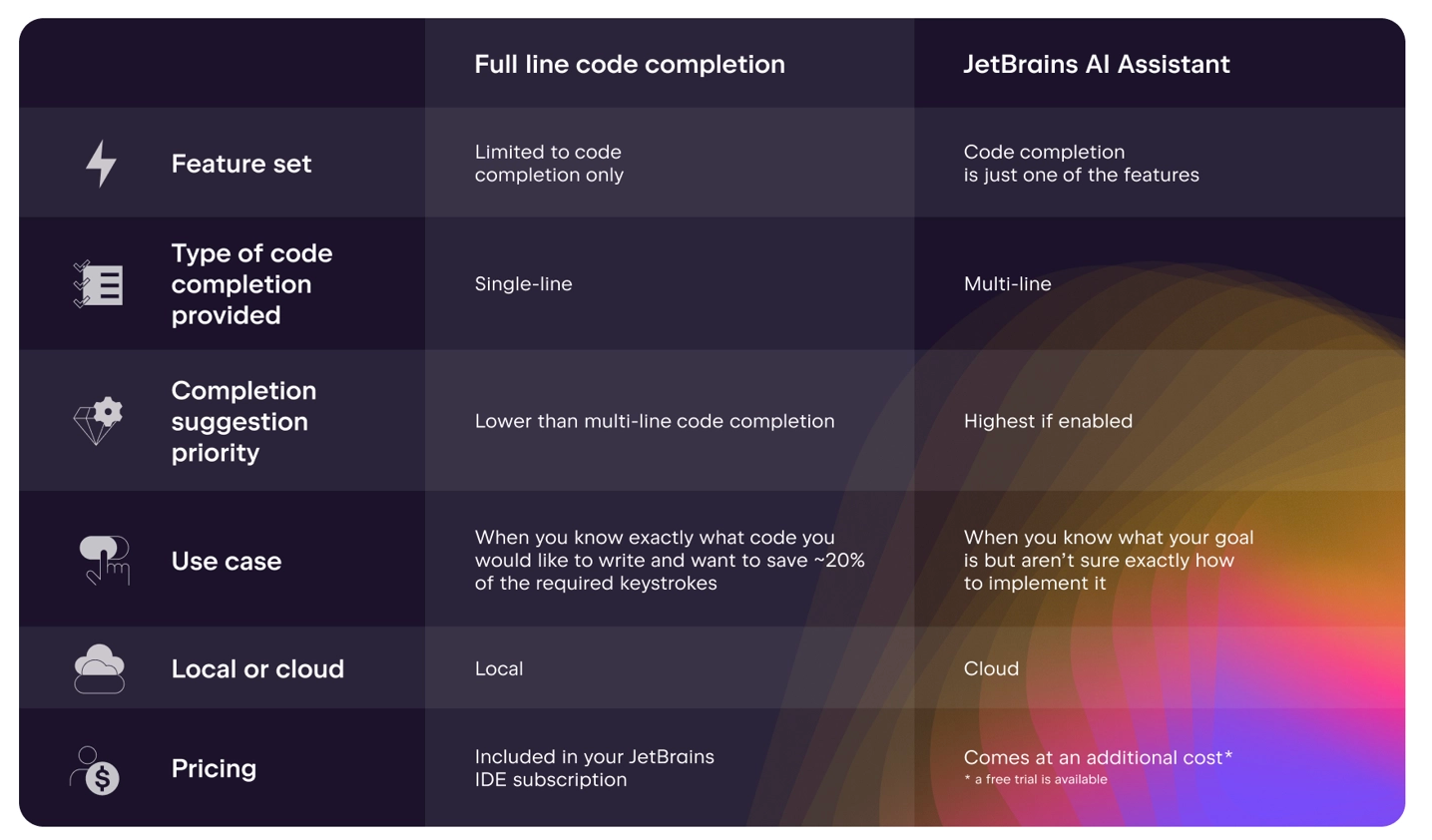Click the checklist icon for code completion type
Screen dimensions: 1432x840
coord(98,284)
